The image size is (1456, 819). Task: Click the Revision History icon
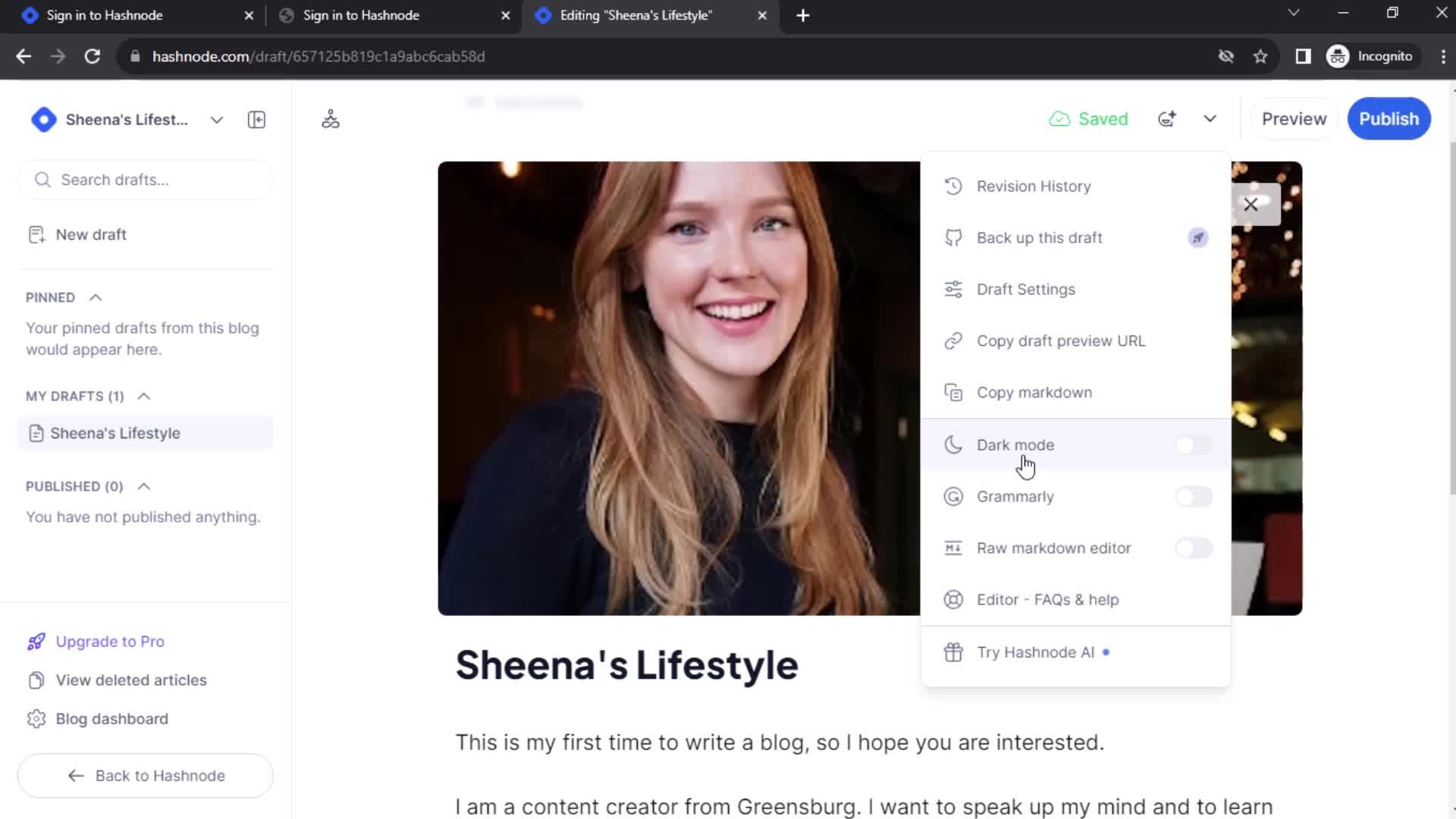tap(955, 186)
